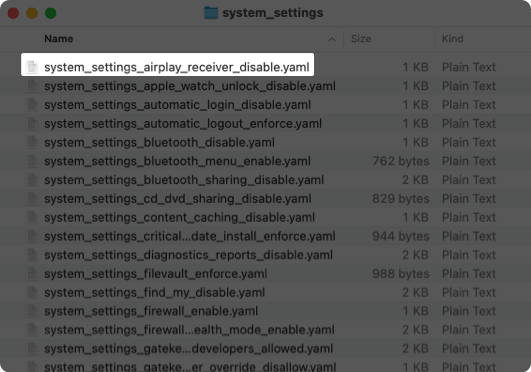Select system_settings_automatic_logout_enforce.yaml
531x372 pixels.
tap(183, 124)
